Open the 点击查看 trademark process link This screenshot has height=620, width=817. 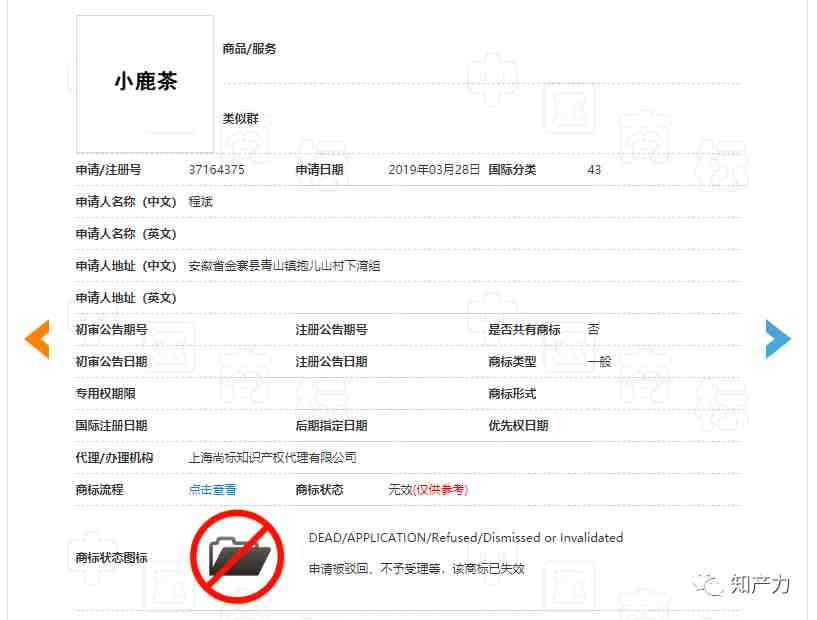[212, 490]
